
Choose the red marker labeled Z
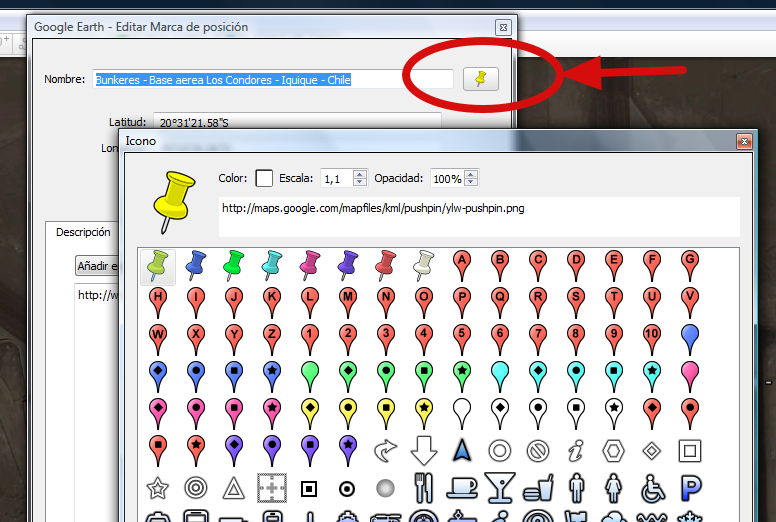[x=272, y=340]
